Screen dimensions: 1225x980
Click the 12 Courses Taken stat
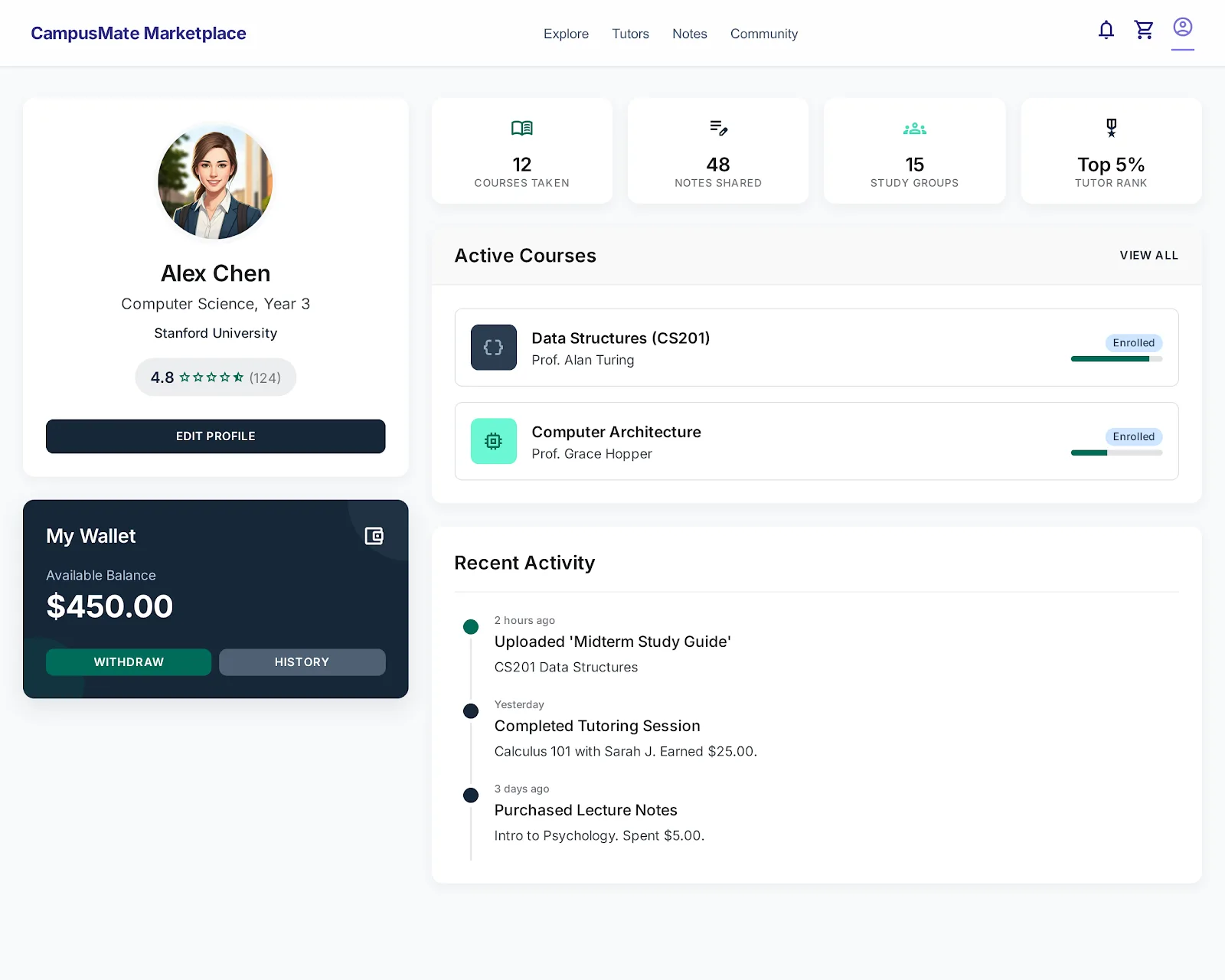pyautogui.click(x=522, y=151)
